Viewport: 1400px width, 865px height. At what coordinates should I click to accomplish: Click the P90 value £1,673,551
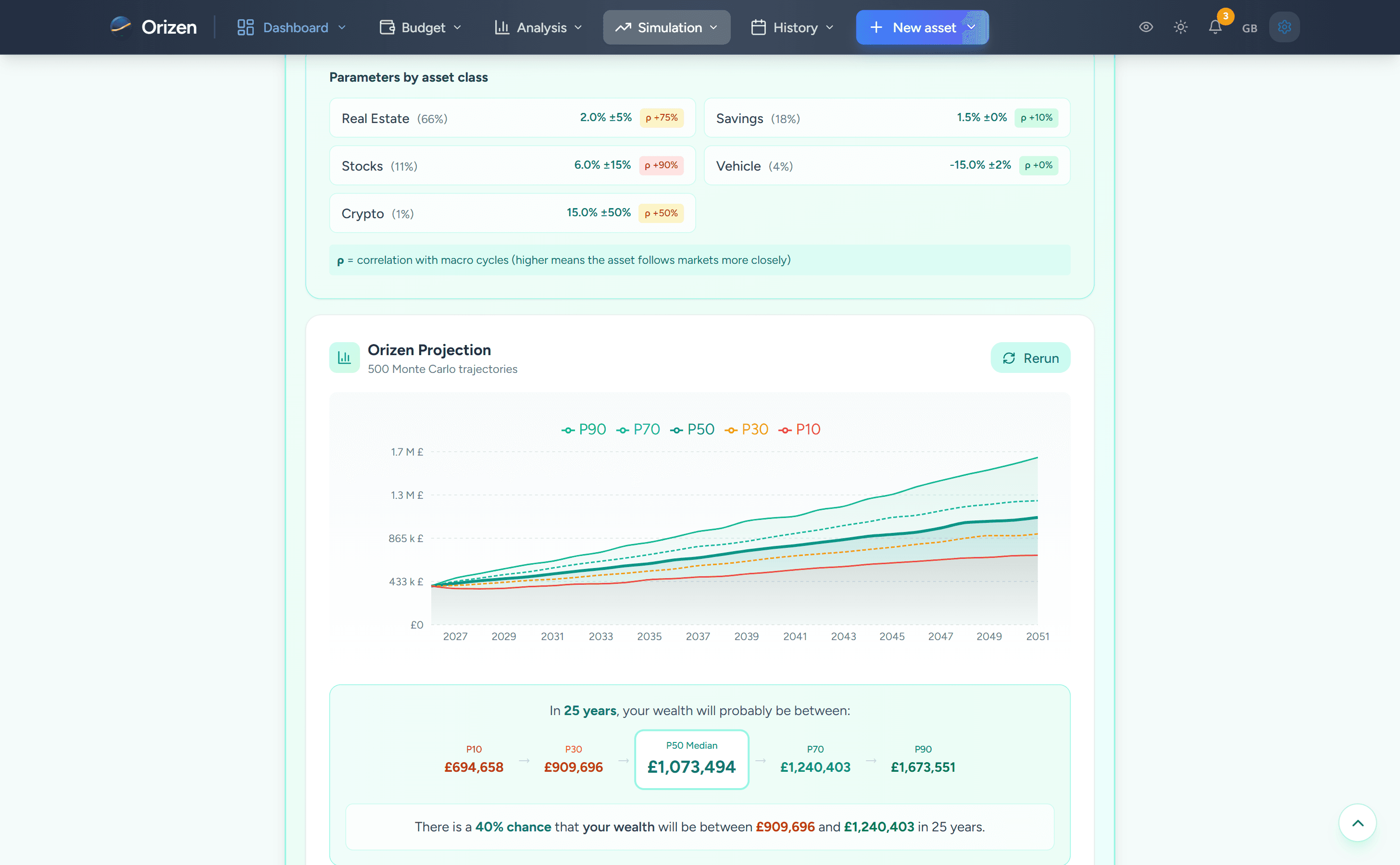pyautogui.click(x=923, y=767)
